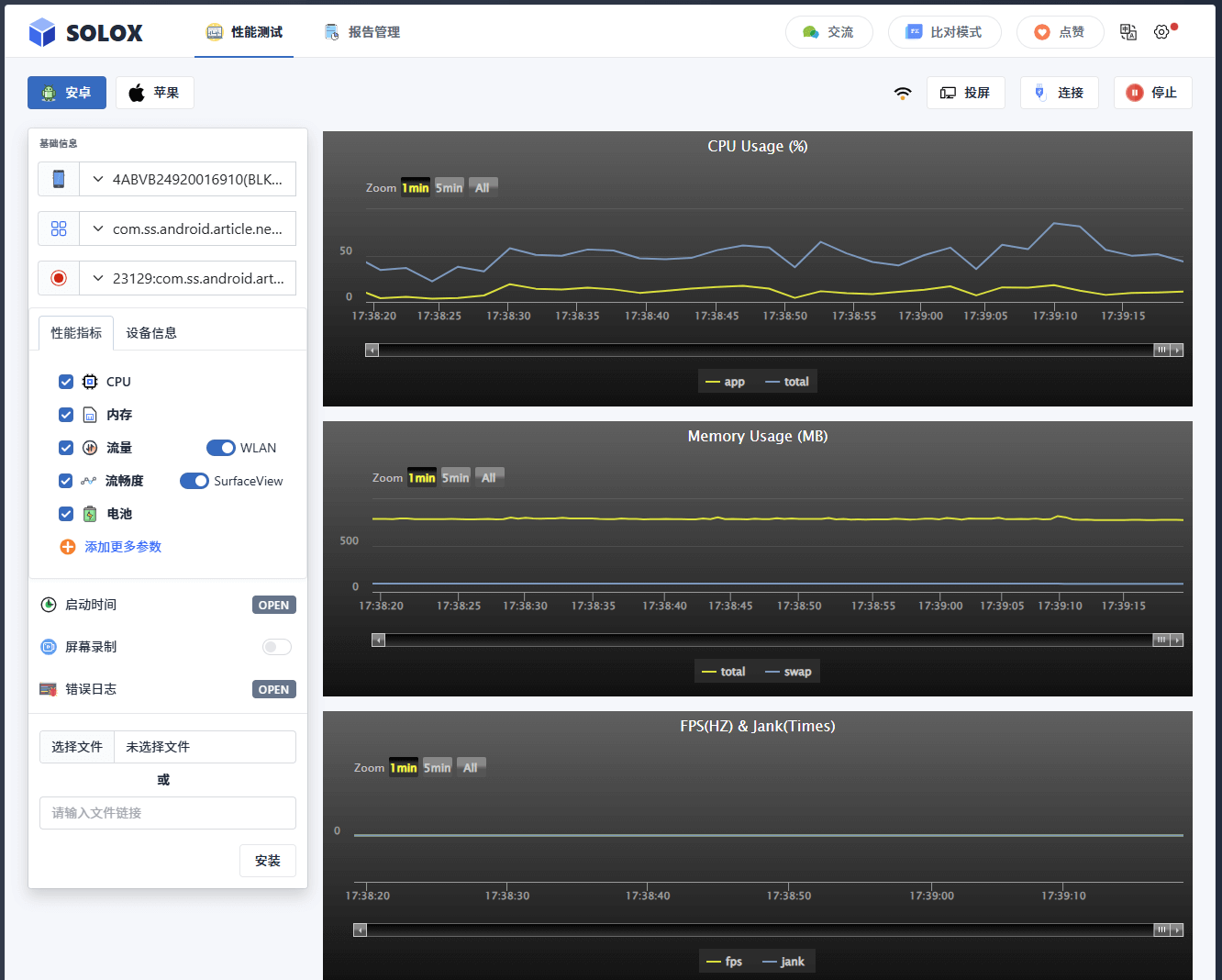
Task: Click the network 流量 icon
Action: tap(90, 448)
